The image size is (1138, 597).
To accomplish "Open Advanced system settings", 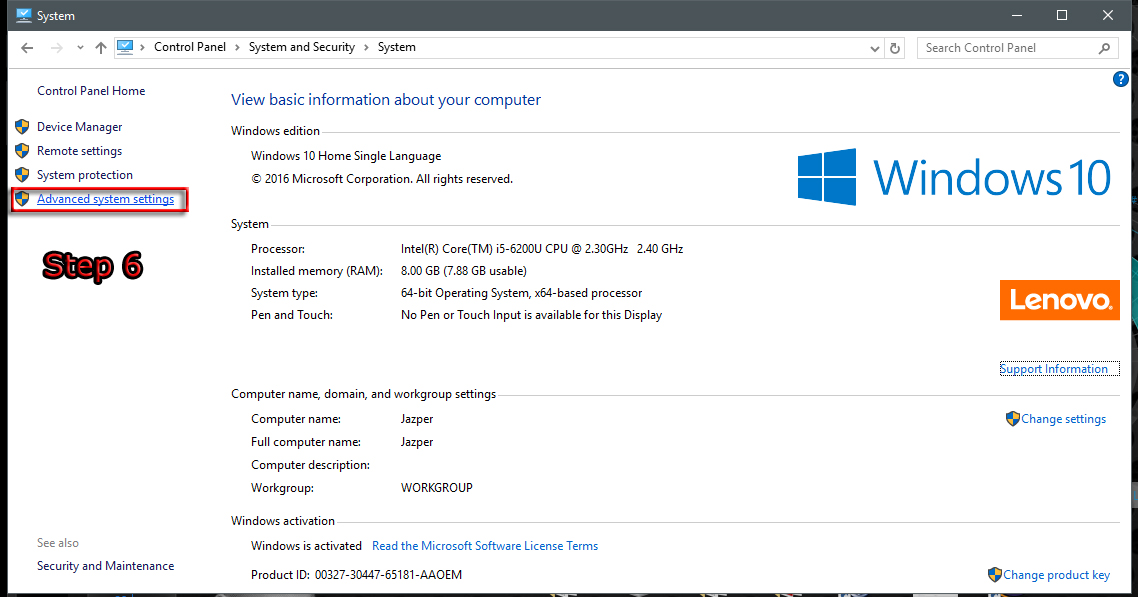I will pyautogui.click(x=106, y=199).
